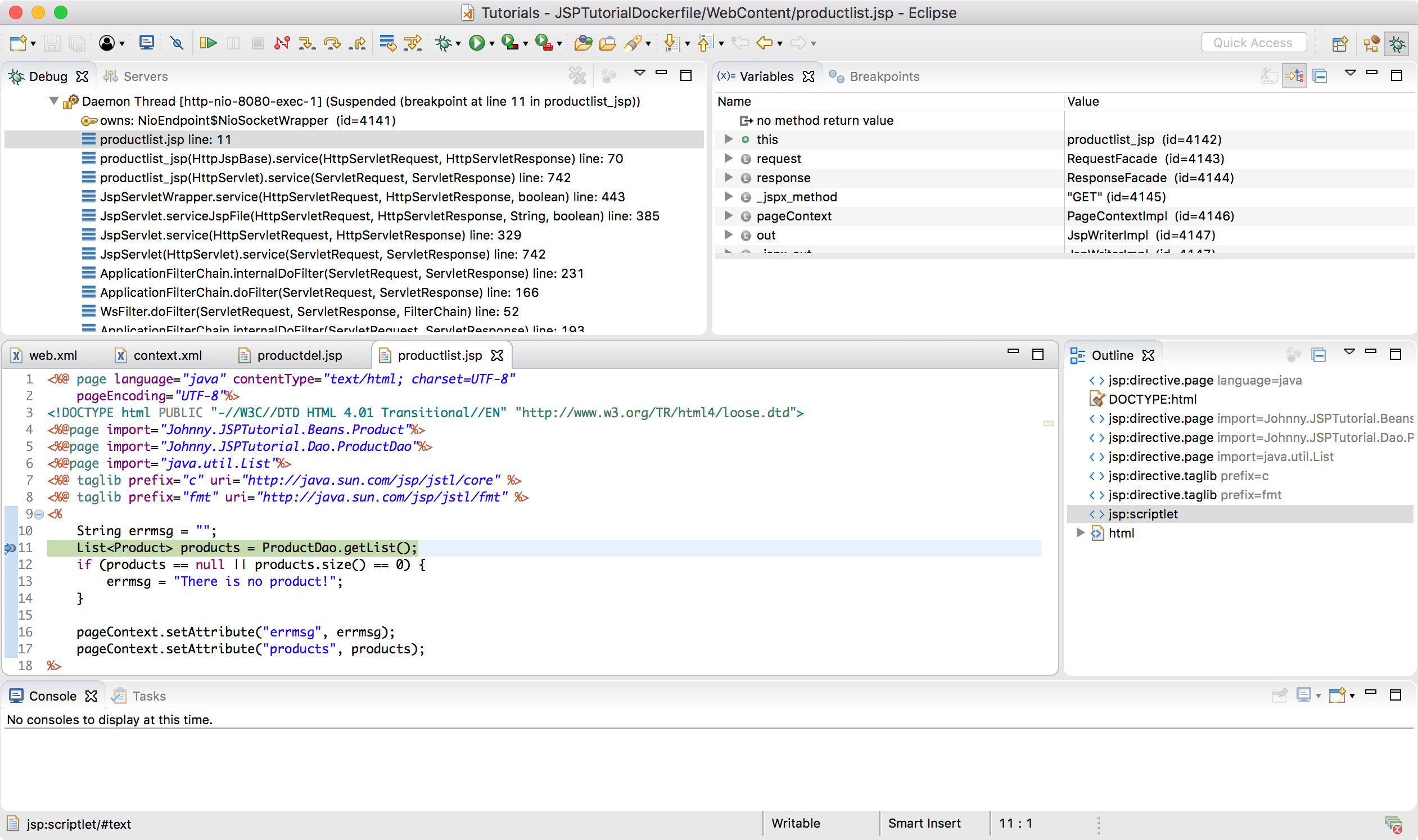Expand the 'this' variable row
1418x840 pixels.
(729, 139)
